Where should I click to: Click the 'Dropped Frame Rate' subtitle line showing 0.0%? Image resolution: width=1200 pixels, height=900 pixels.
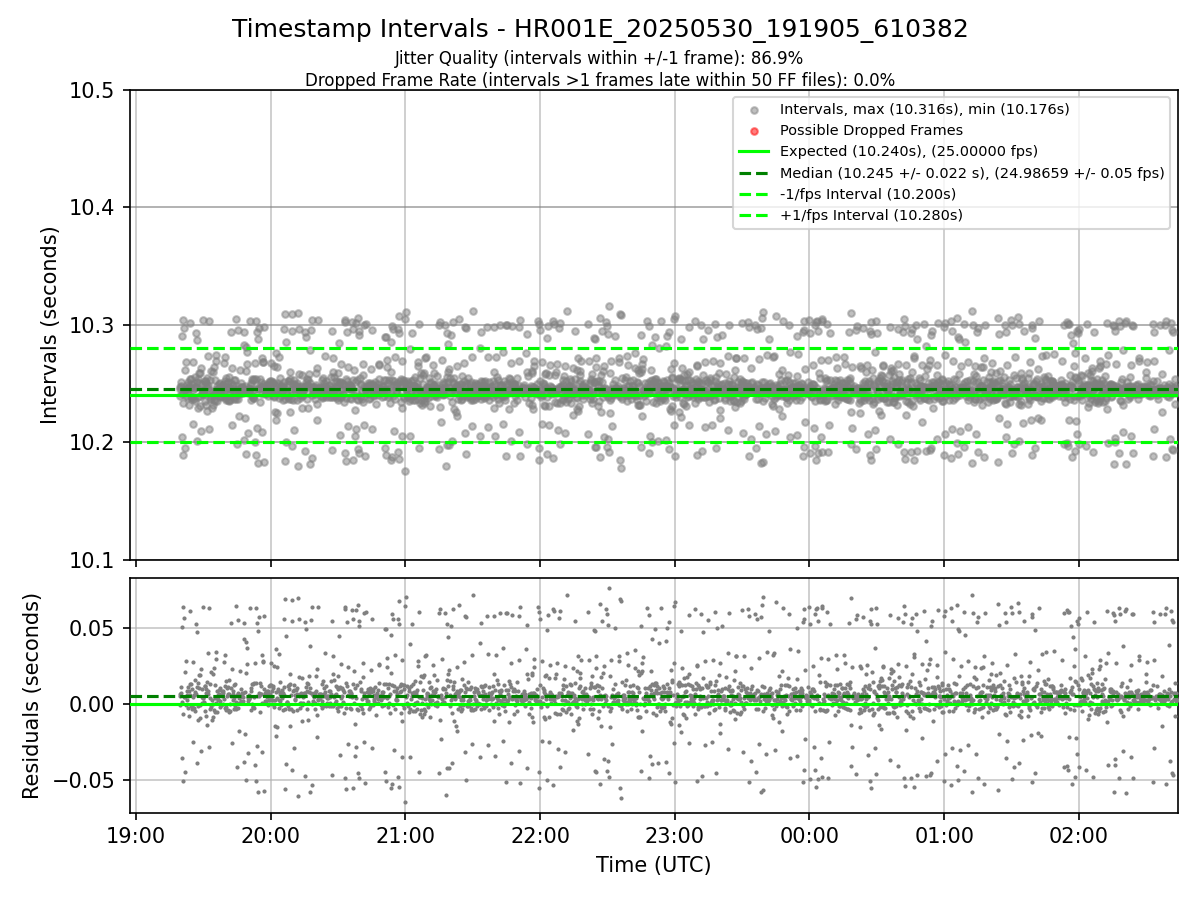600,80
